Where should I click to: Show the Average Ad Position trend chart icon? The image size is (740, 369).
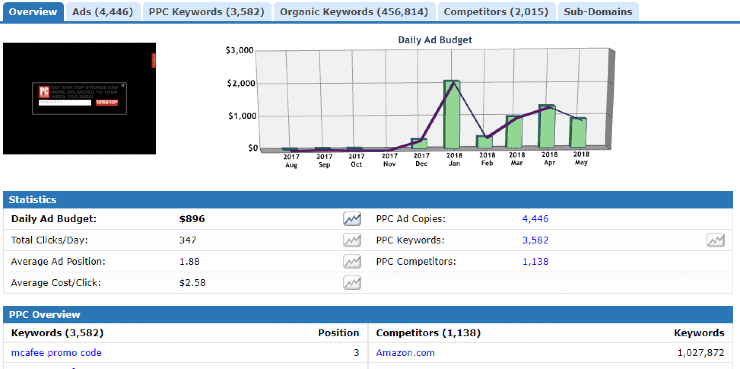352,261
